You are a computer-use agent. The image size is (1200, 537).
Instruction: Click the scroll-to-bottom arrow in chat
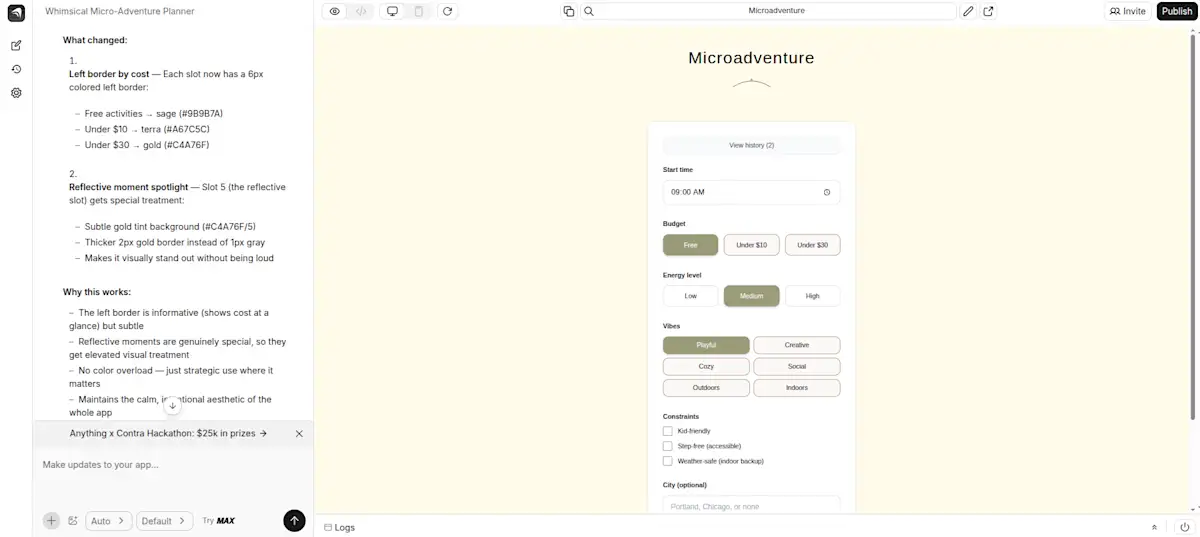[x=172, y=405]
